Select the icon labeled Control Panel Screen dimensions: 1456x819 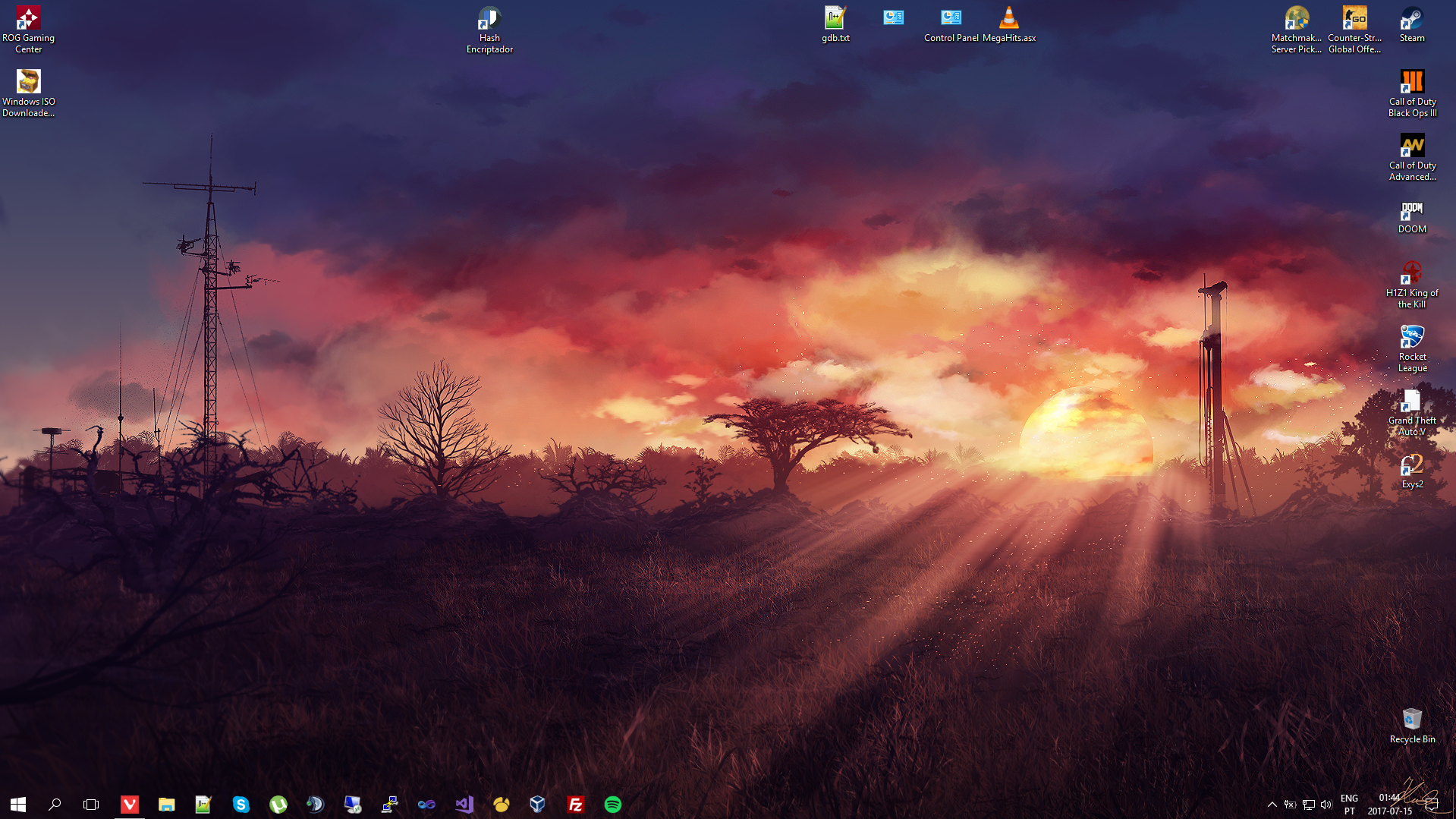click(951, 24)
